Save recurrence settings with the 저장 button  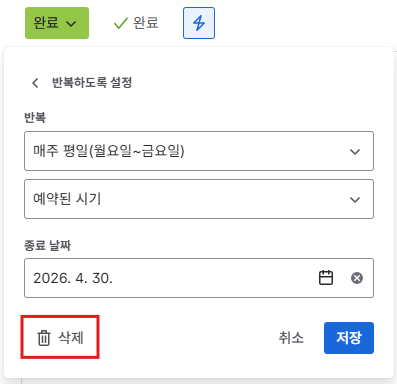(349, 338)
